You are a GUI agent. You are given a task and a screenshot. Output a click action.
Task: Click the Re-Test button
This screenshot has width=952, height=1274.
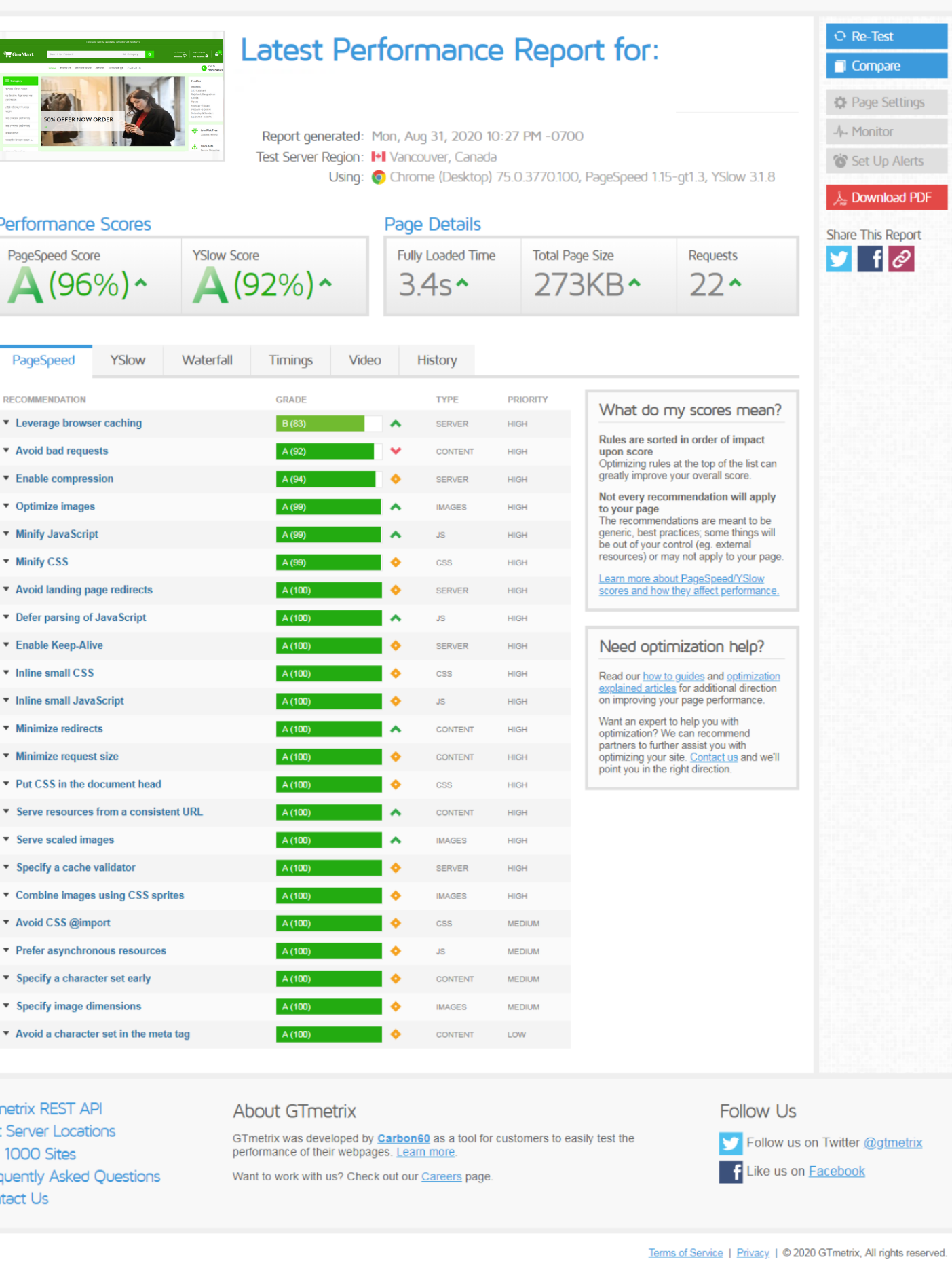(887, 37)
